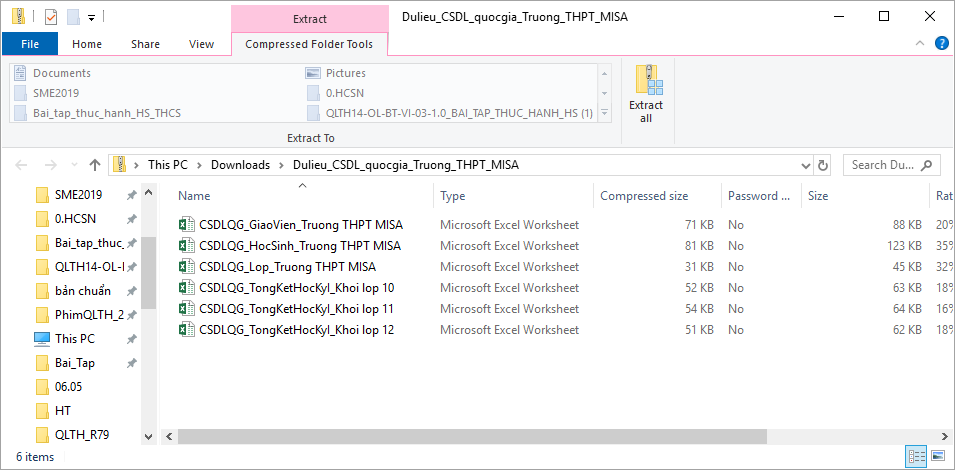Sort by Password column header
The height and width of the screenshot is (470, 955).
click(761, 196)
